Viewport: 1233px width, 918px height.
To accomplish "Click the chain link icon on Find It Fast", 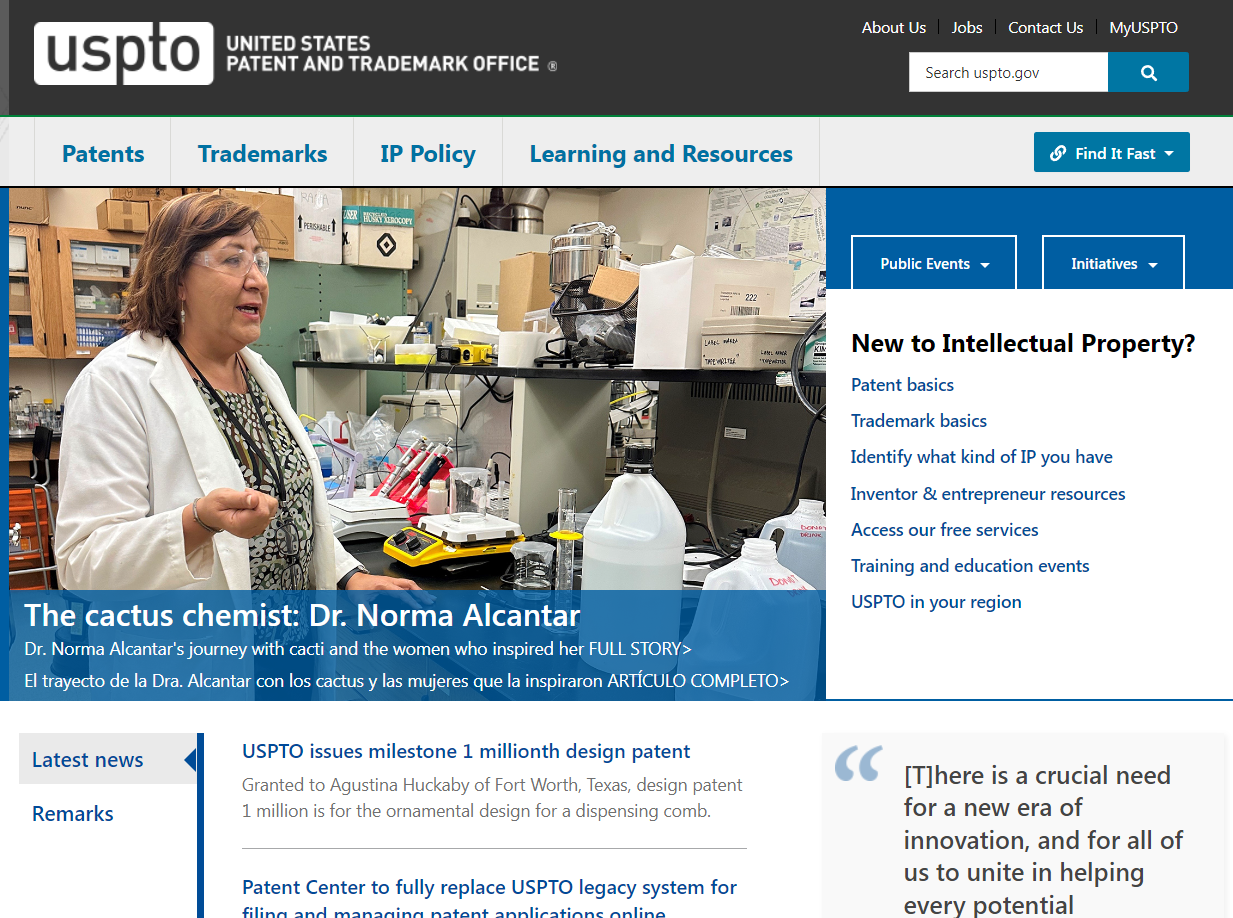I will 1057,153.
